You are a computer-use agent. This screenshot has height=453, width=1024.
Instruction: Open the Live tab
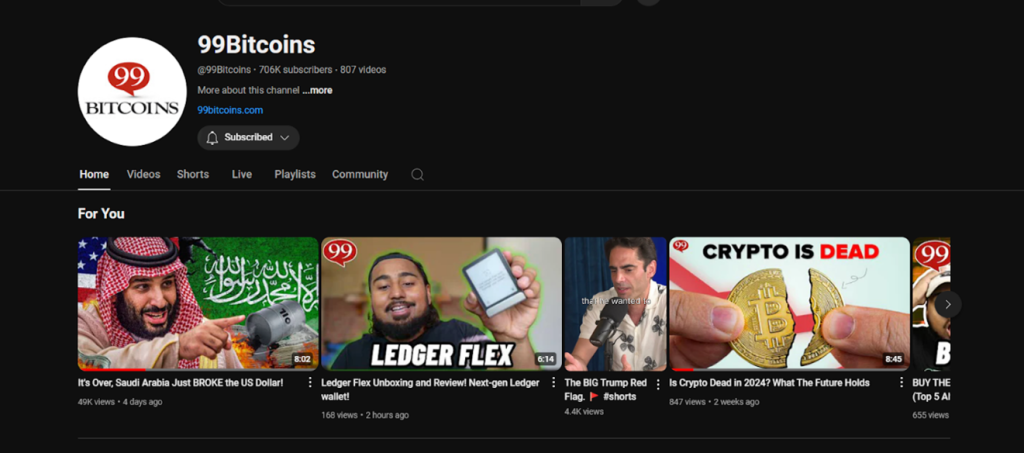pyautogui.click(x=242, y=174)
